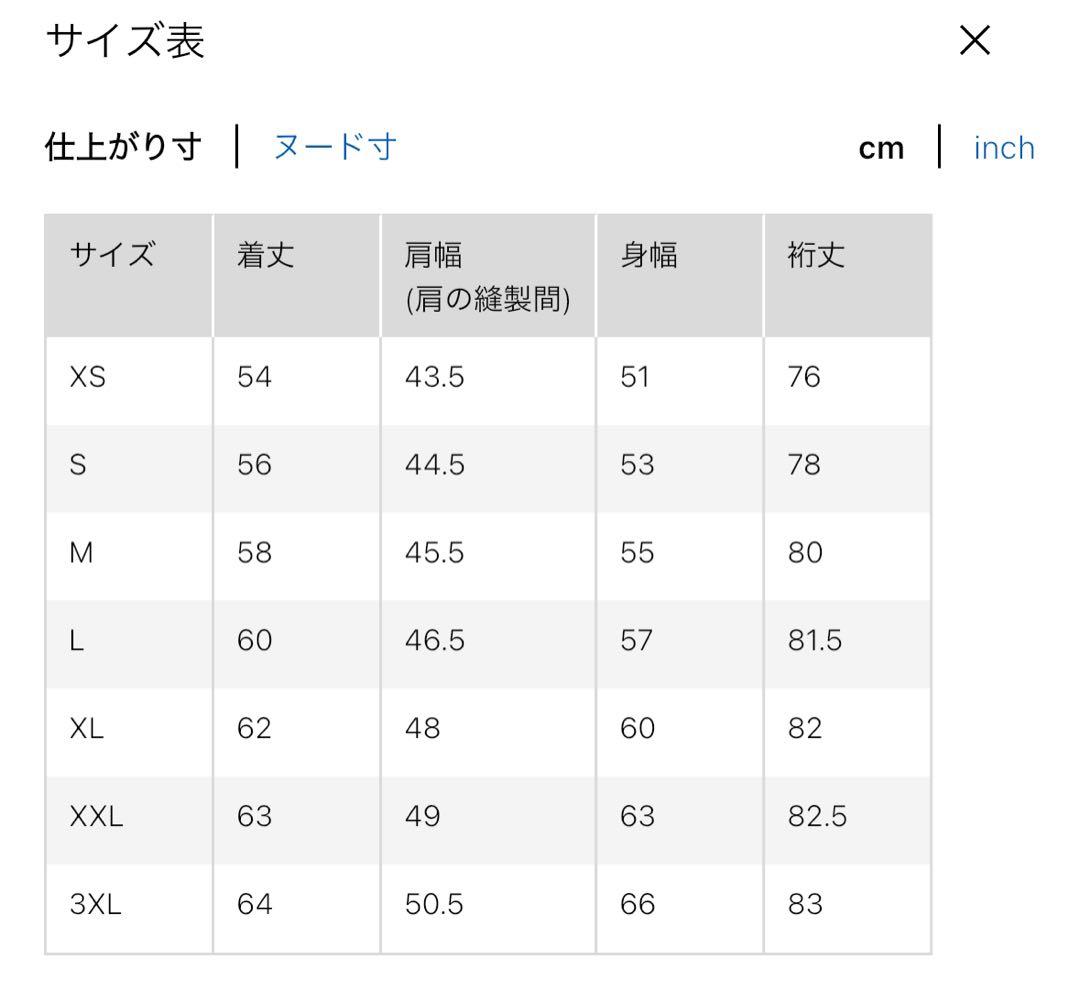This screenshot has height=982, width=1080.
Task: Select the L size row
Action: [80, 640]
